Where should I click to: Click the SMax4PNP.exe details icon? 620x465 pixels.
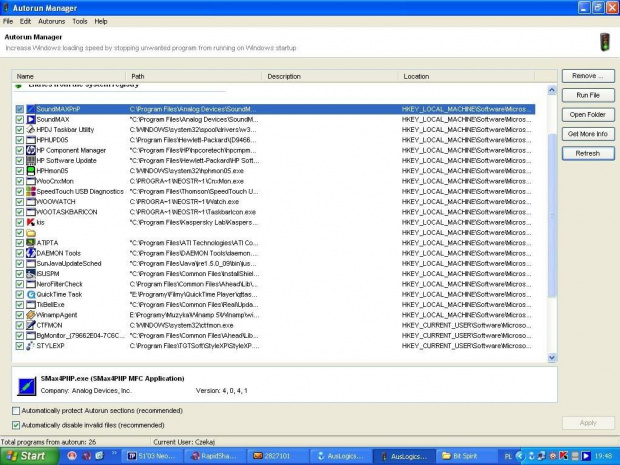click(x=27, y=386)
